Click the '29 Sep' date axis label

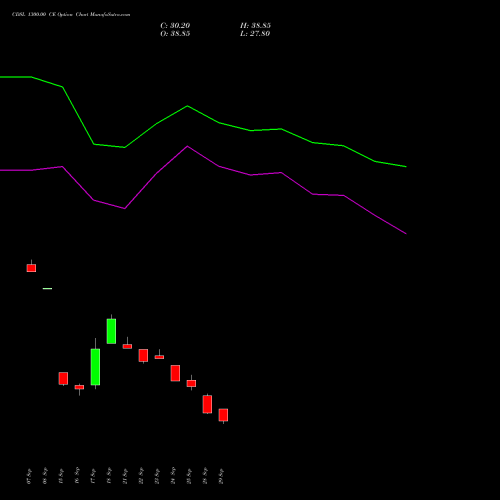(x=221, y=476)
